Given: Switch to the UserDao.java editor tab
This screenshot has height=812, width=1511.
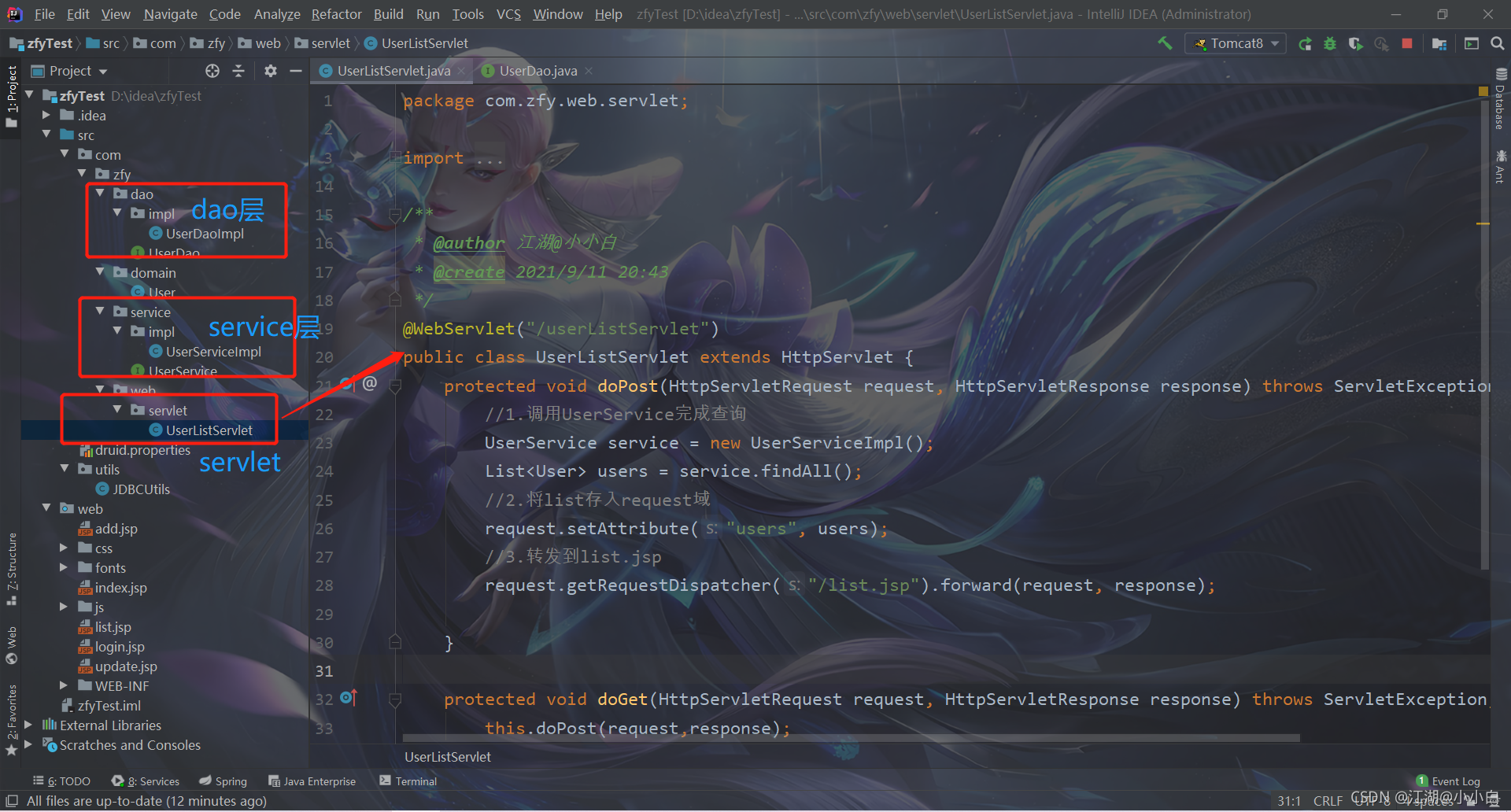Looking at the screenshot, I should pyautogui.click(x=538, y=71).
